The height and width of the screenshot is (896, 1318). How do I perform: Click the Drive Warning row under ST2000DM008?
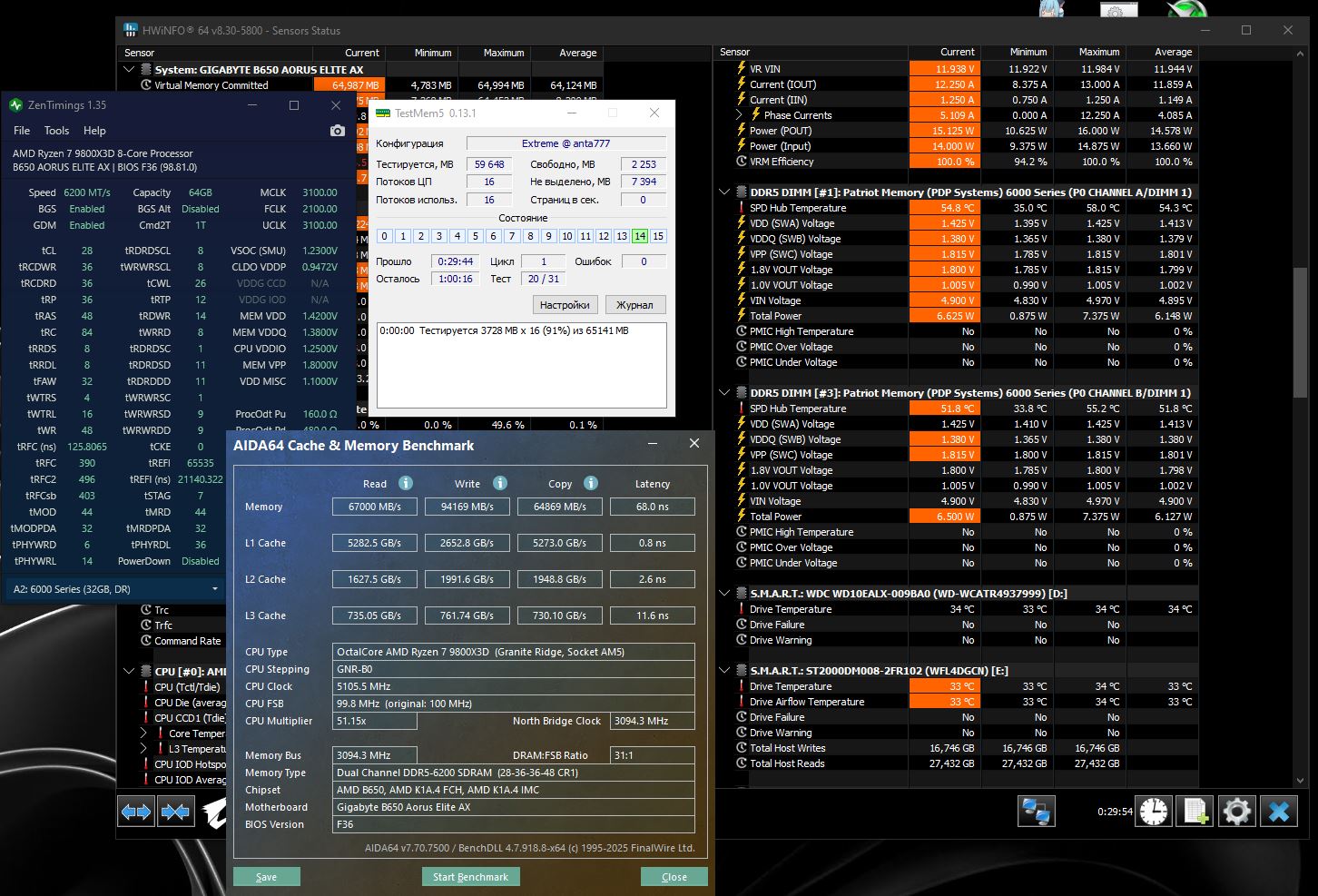click(x=962, y=733)
